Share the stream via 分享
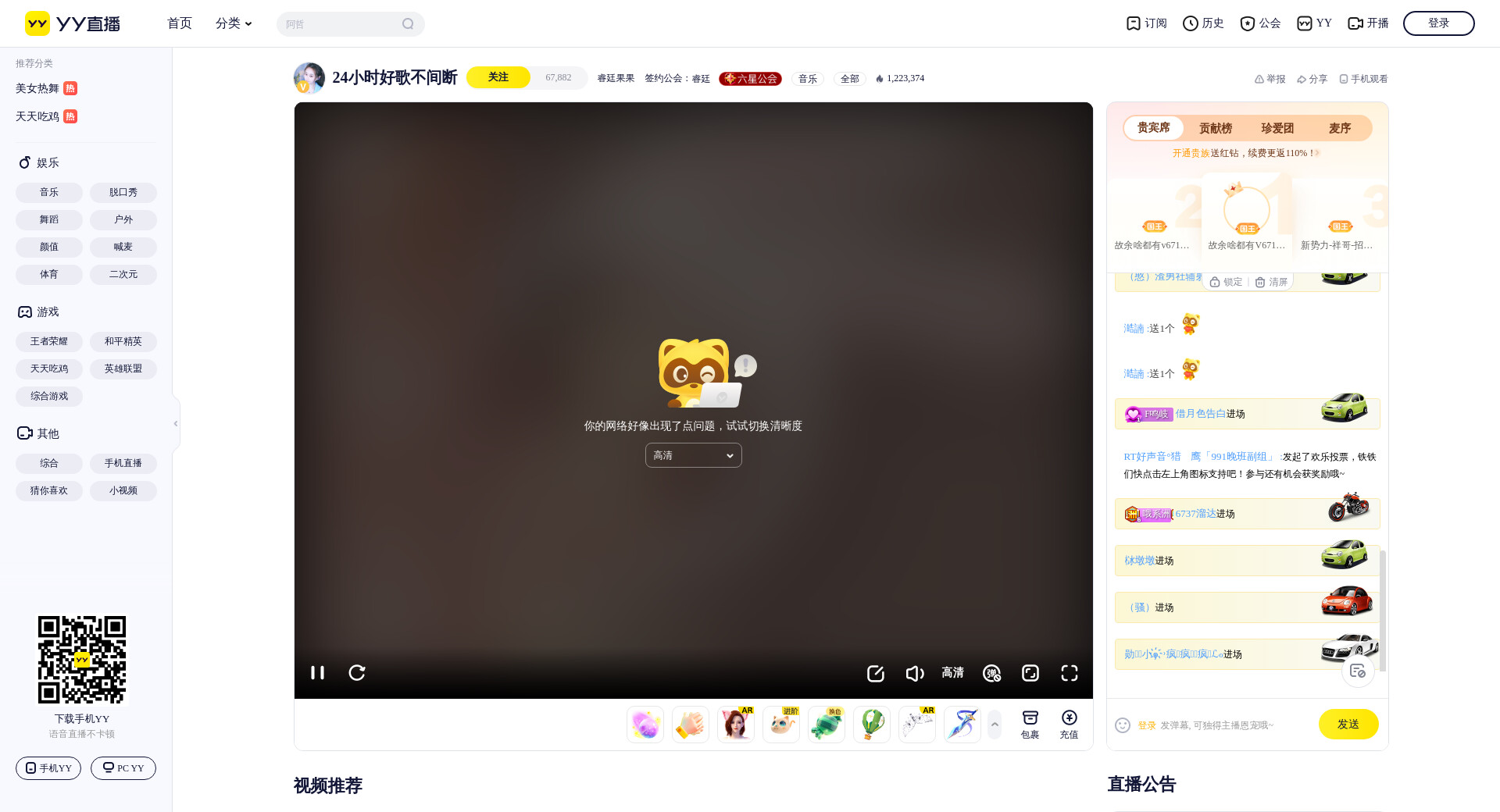1500x812 pixels. [1312, 79]
